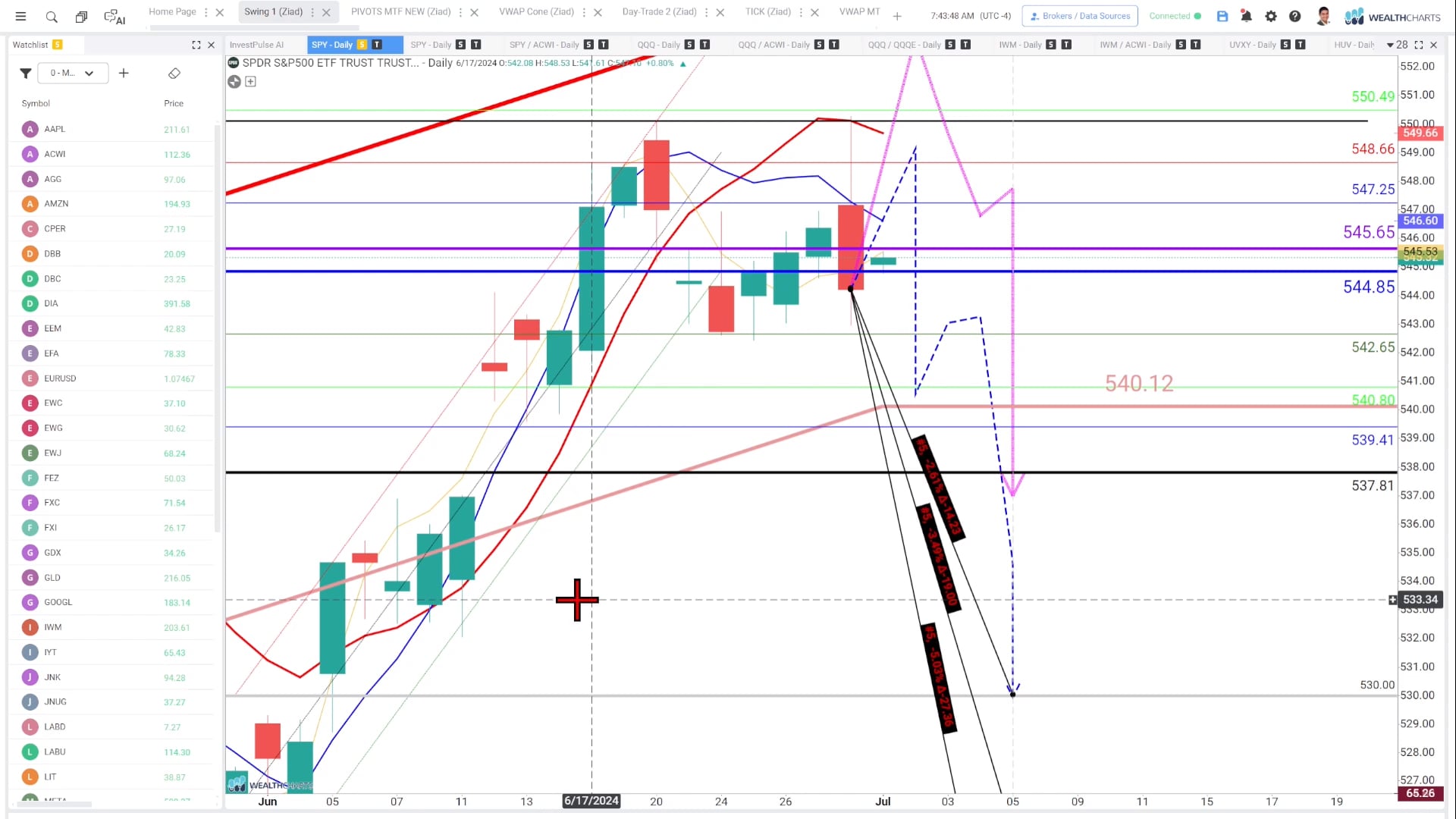Open the InvestPulse AI chart tab
The width and height of the screenshot is (1456, 819).
tap(256, 45)
